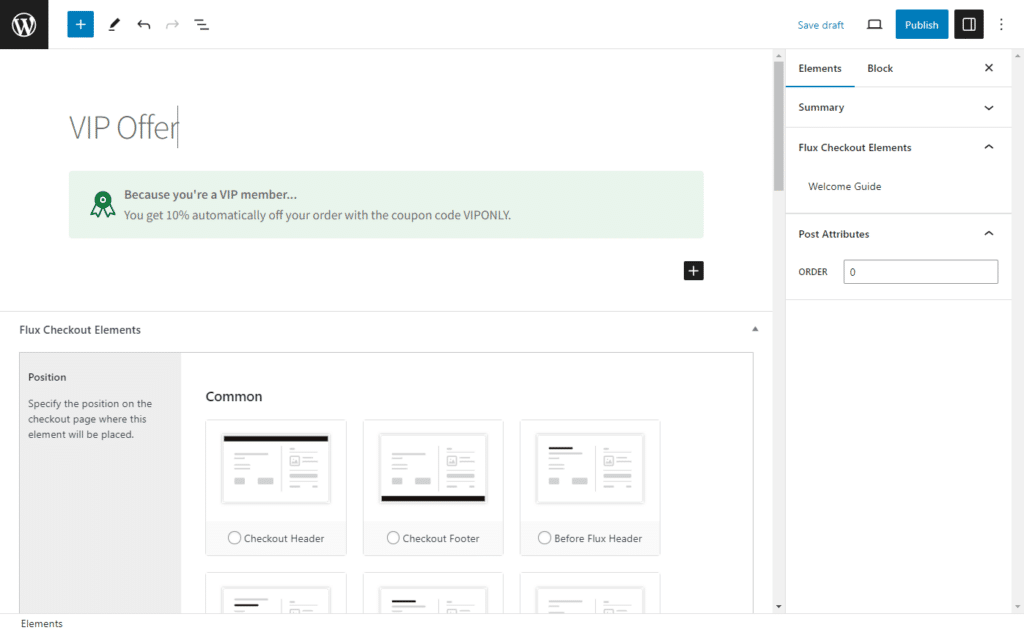Open the three-dot Options menu
The width and height of the screenshot is (1024, 633).
[1002, 25]
